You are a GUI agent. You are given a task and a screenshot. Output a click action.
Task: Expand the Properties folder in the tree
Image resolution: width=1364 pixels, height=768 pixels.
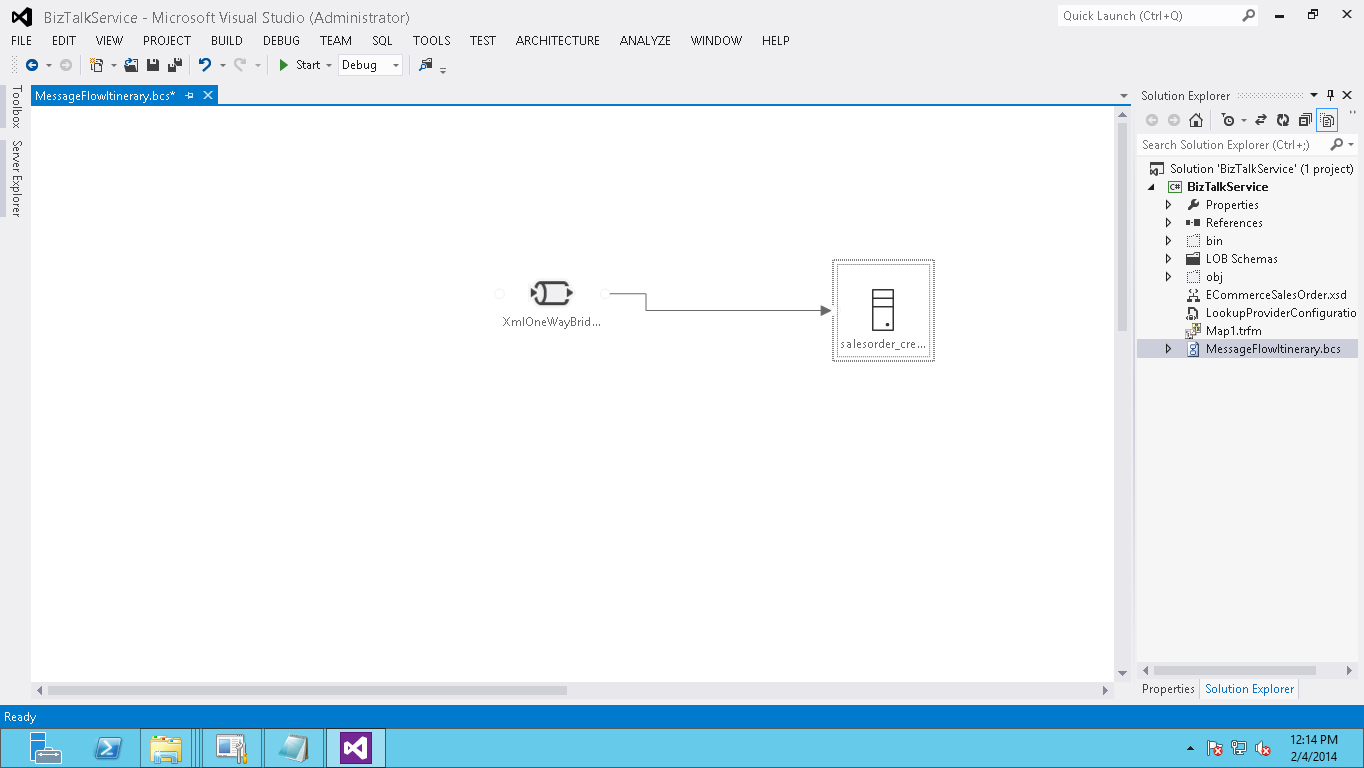pyautogui.click(x=1168, y=205)
